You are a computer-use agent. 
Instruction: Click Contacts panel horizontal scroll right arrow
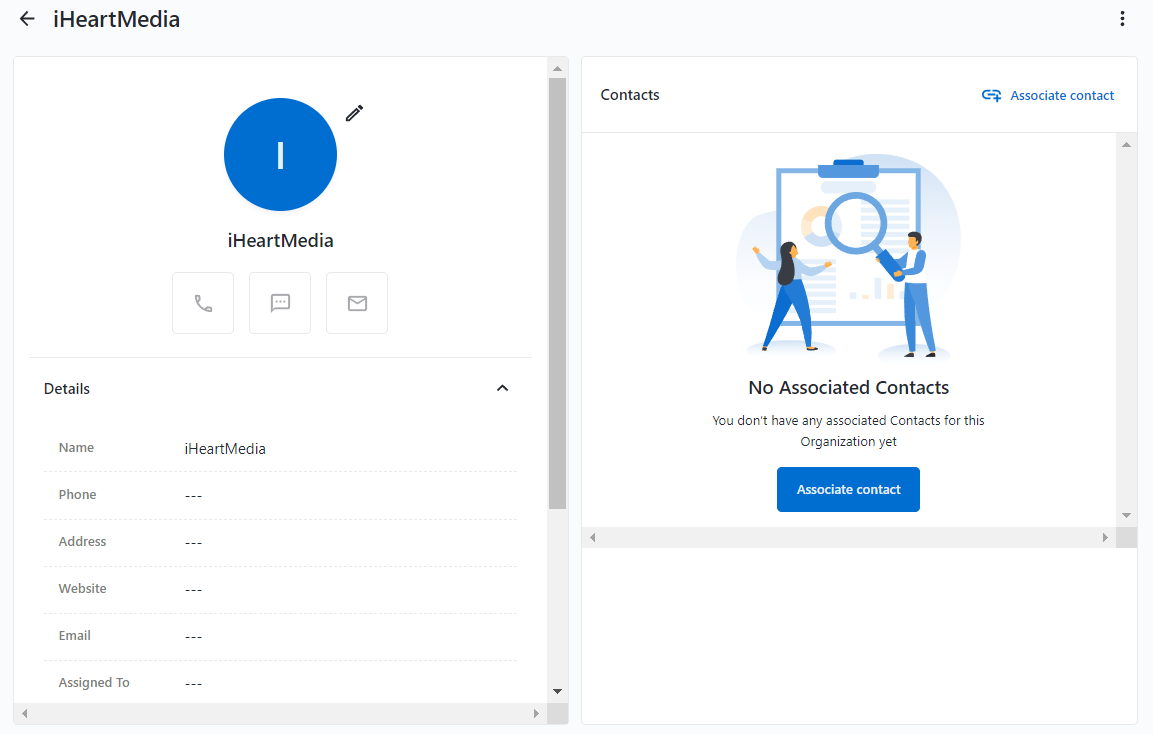pyautogui.click(x=1105, y=538)
